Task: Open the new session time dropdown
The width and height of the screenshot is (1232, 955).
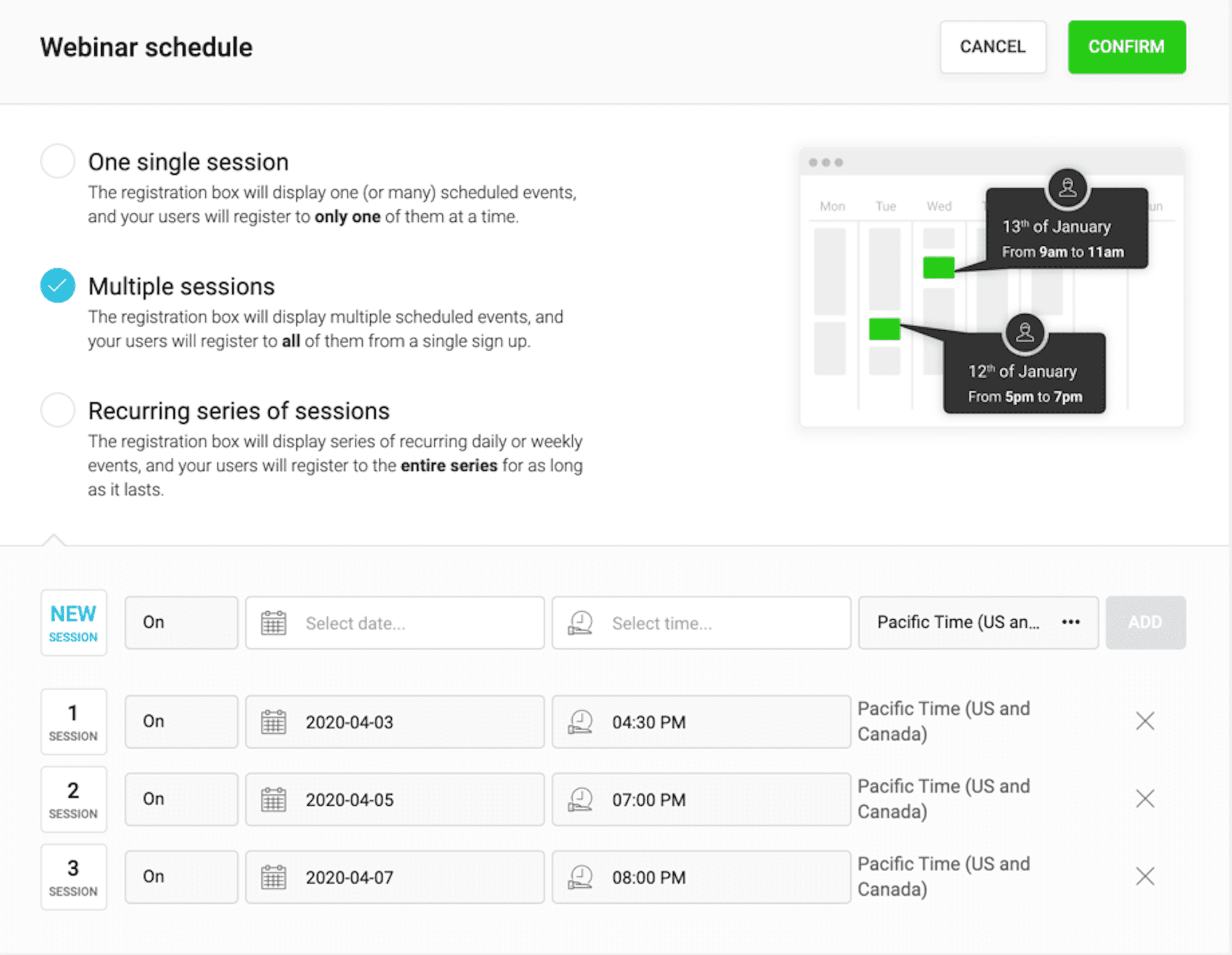Action: [701, 622]
